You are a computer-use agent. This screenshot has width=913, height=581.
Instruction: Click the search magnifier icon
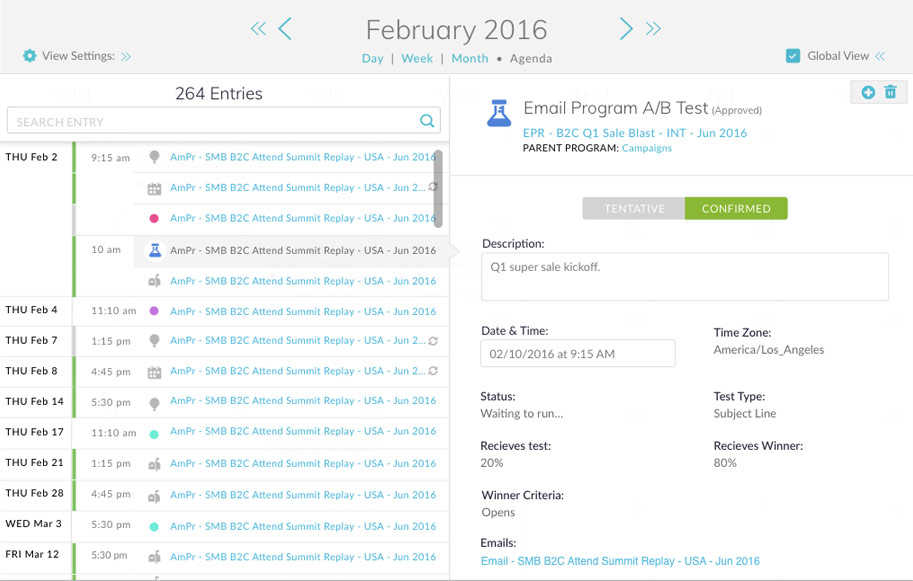427,122
